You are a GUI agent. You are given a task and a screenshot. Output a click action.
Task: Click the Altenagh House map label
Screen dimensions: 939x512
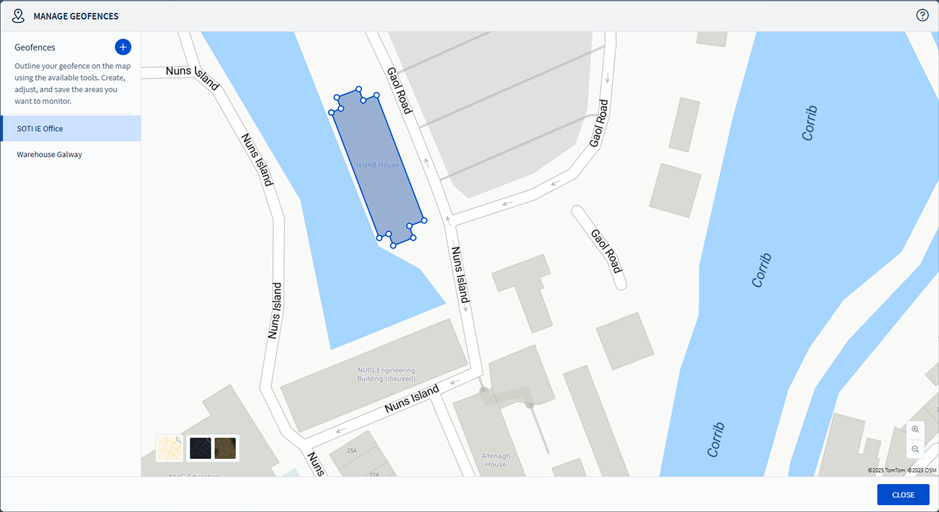click(x=495, y=460)
